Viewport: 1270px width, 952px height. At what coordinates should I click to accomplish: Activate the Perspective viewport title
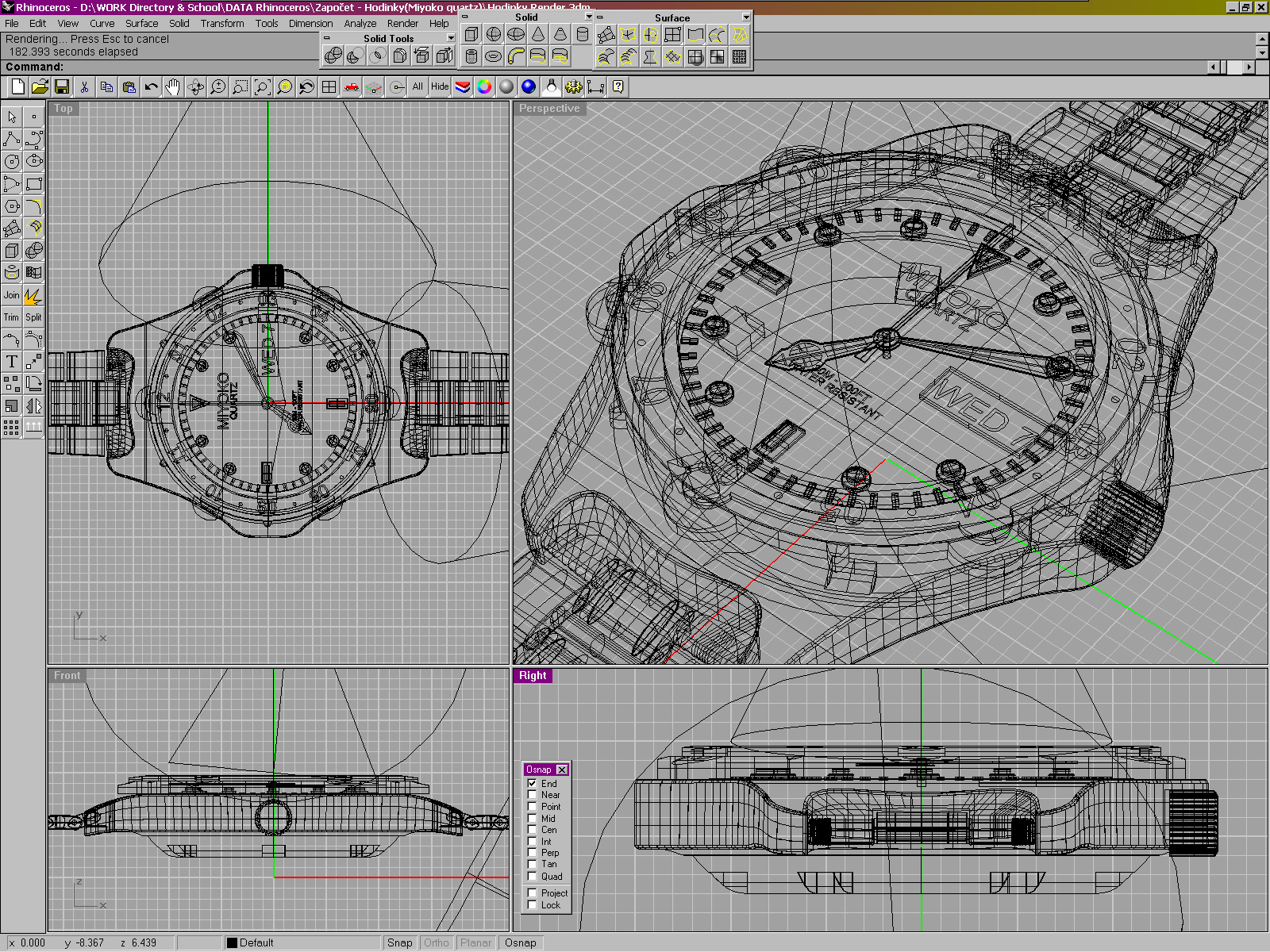click(549, 109)
